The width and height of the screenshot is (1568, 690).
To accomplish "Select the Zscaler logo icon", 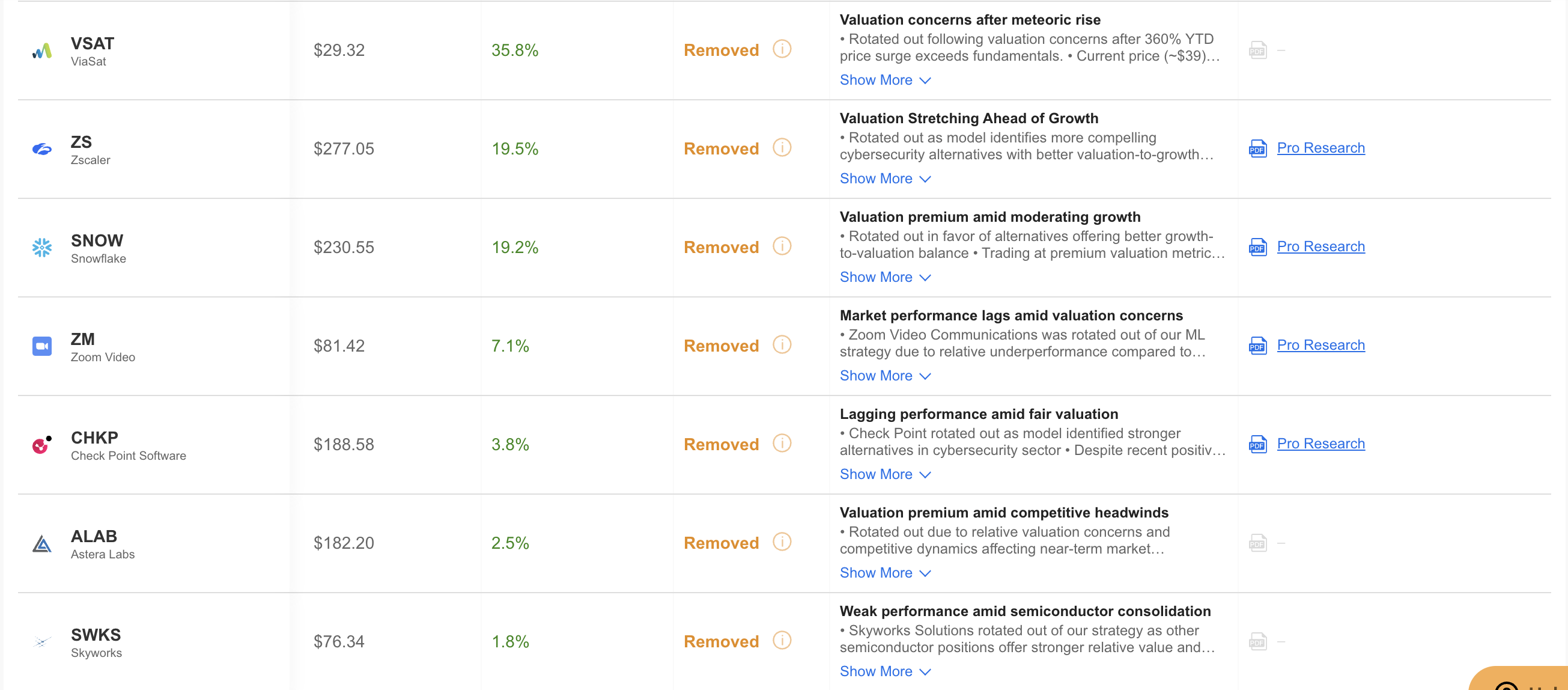I will [41, 148].
